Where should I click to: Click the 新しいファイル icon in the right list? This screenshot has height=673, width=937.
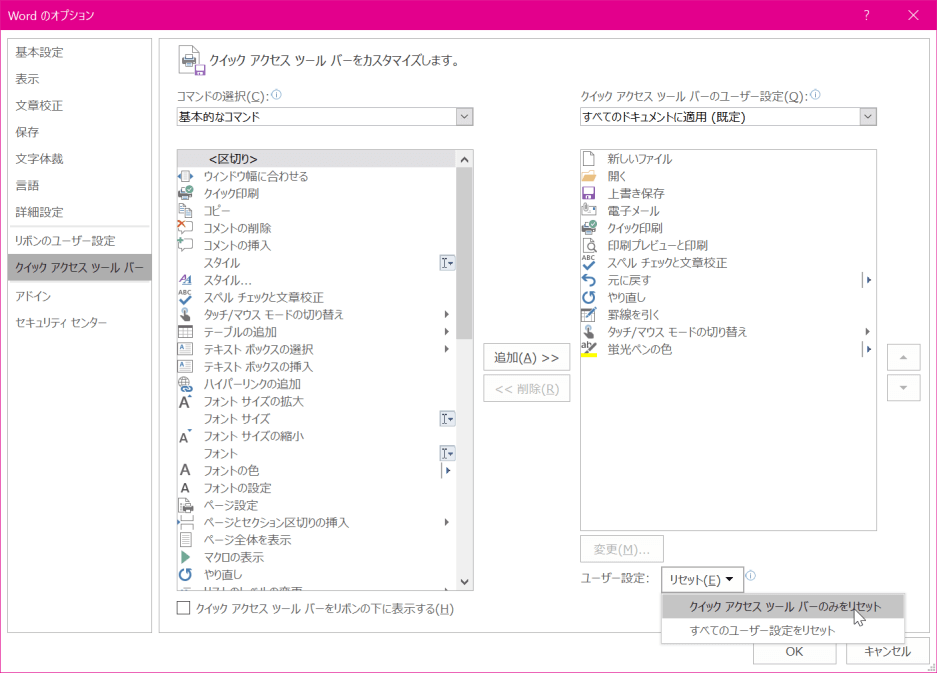pos(589,158)
